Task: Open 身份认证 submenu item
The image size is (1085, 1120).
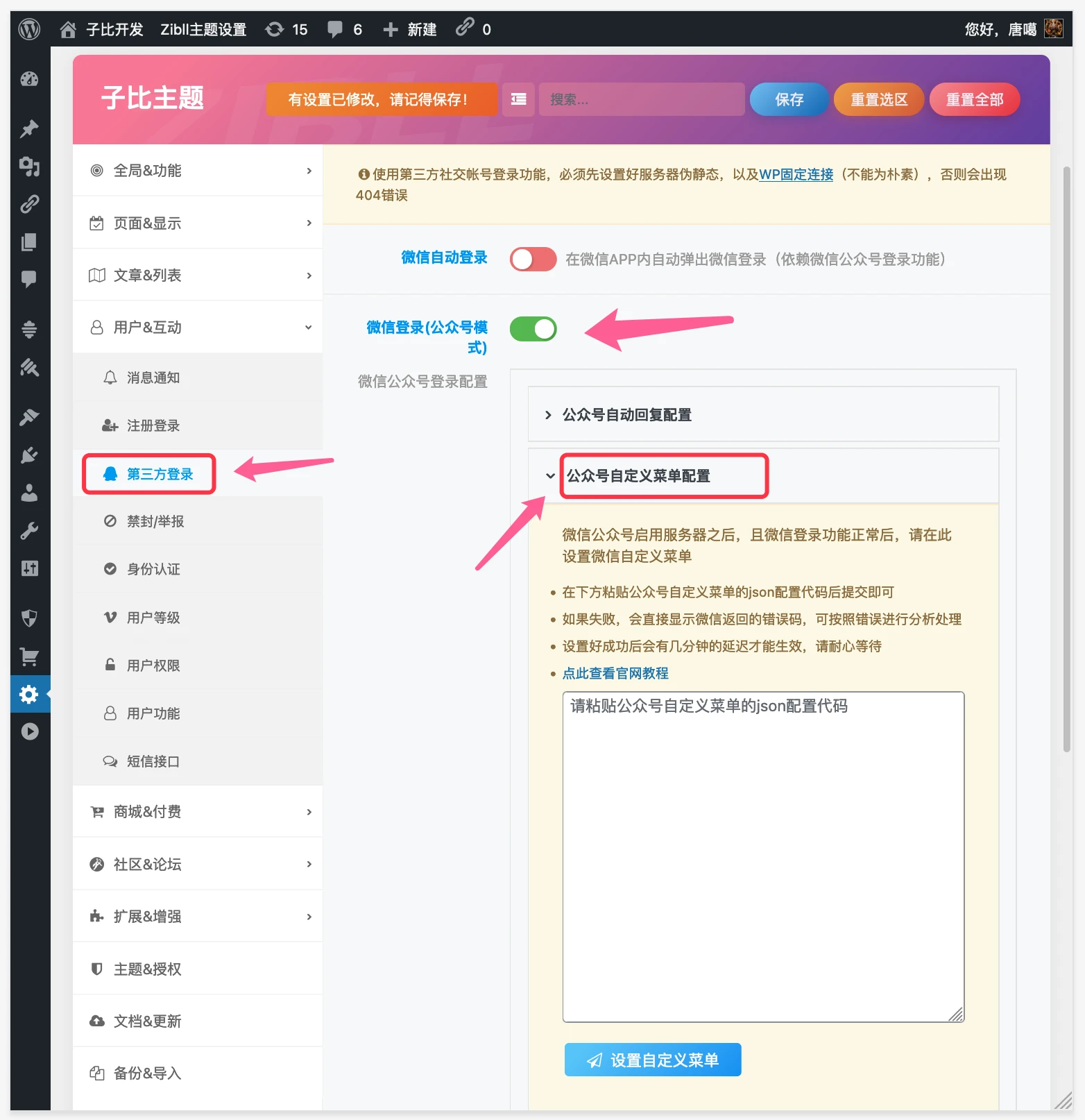Action: (198, 569)
